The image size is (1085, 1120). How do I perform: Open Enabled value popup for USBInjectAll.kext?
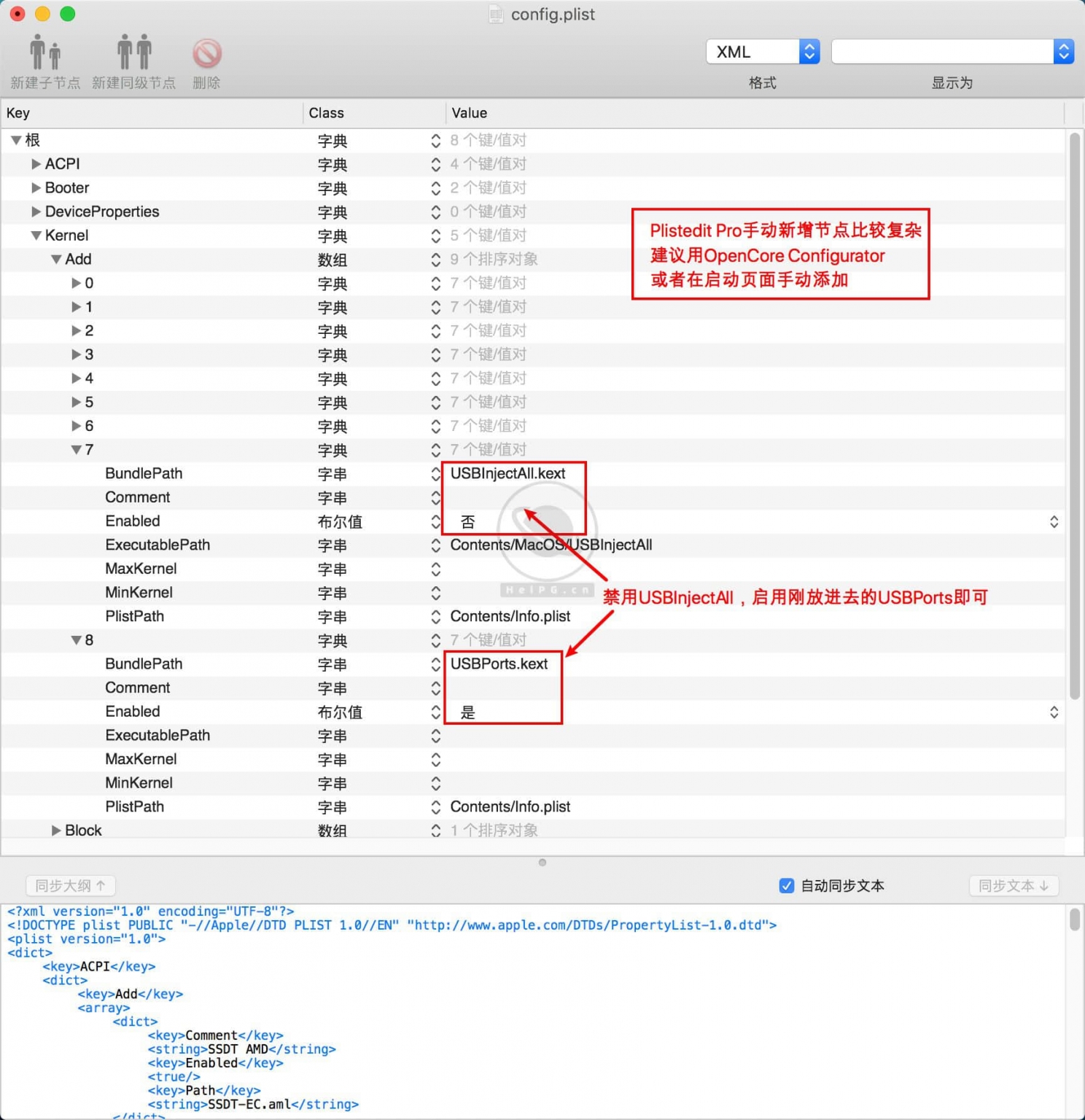(1054, 521)
